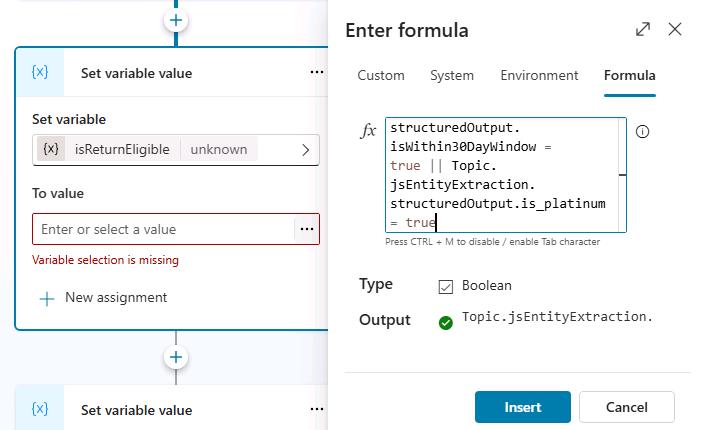This screenshot has width=706, height=430.
Task: Open bottom Set variable value card ellipsis menu
Action: click(x=317, y=409)
